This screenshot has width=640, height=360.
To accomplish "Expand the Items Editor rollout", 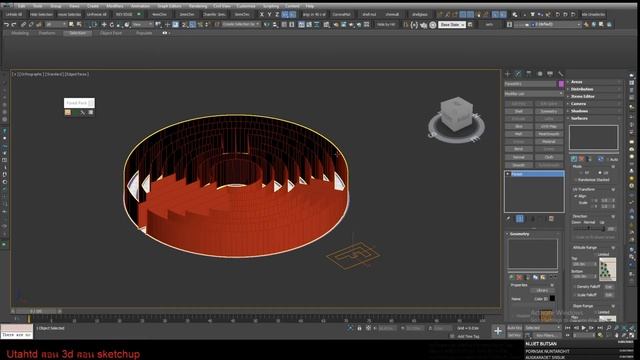I will (595, 97).
